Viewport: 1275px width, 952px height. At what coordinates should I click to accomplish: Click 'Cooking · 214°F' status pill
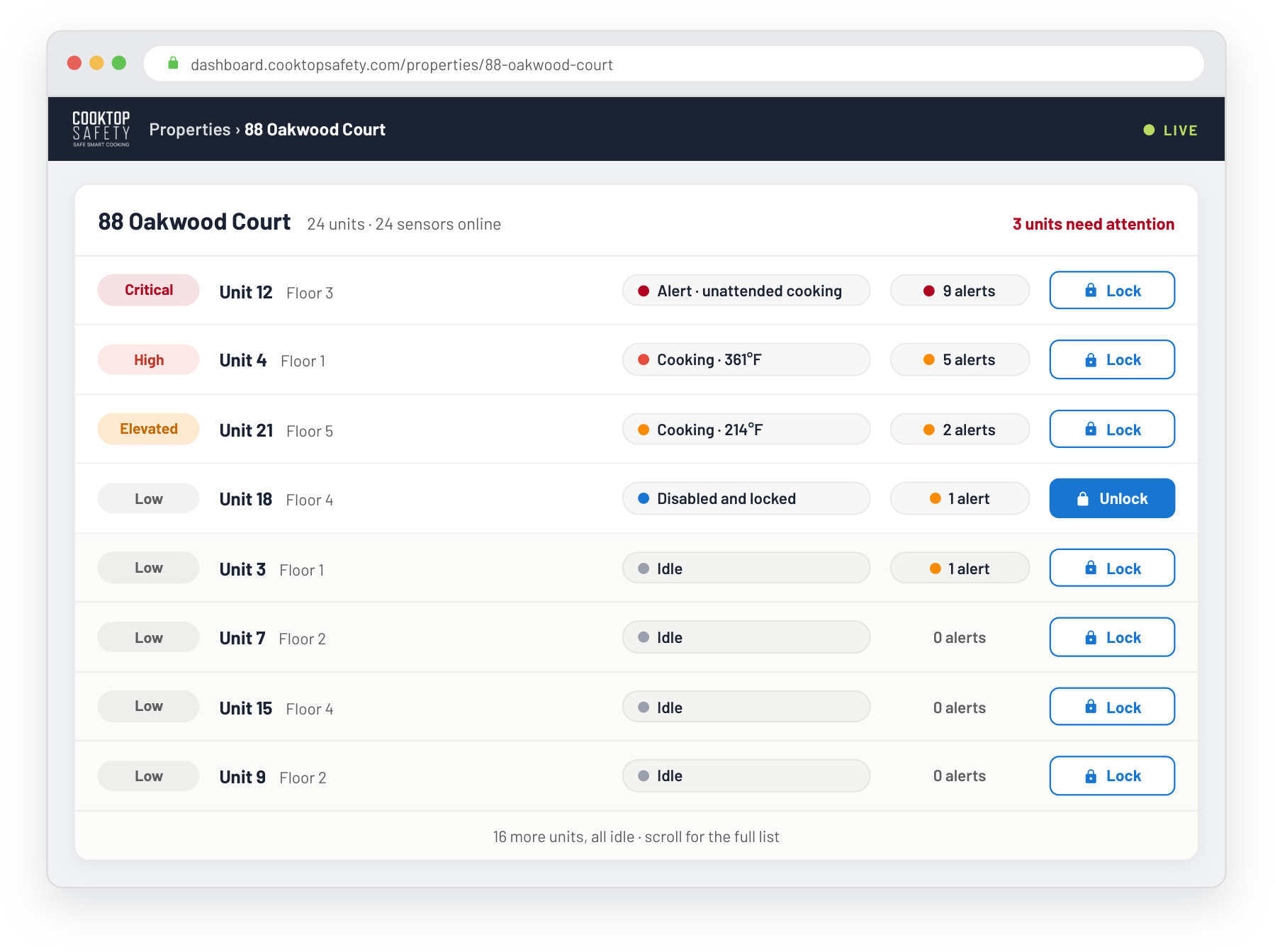pos(746,430)
